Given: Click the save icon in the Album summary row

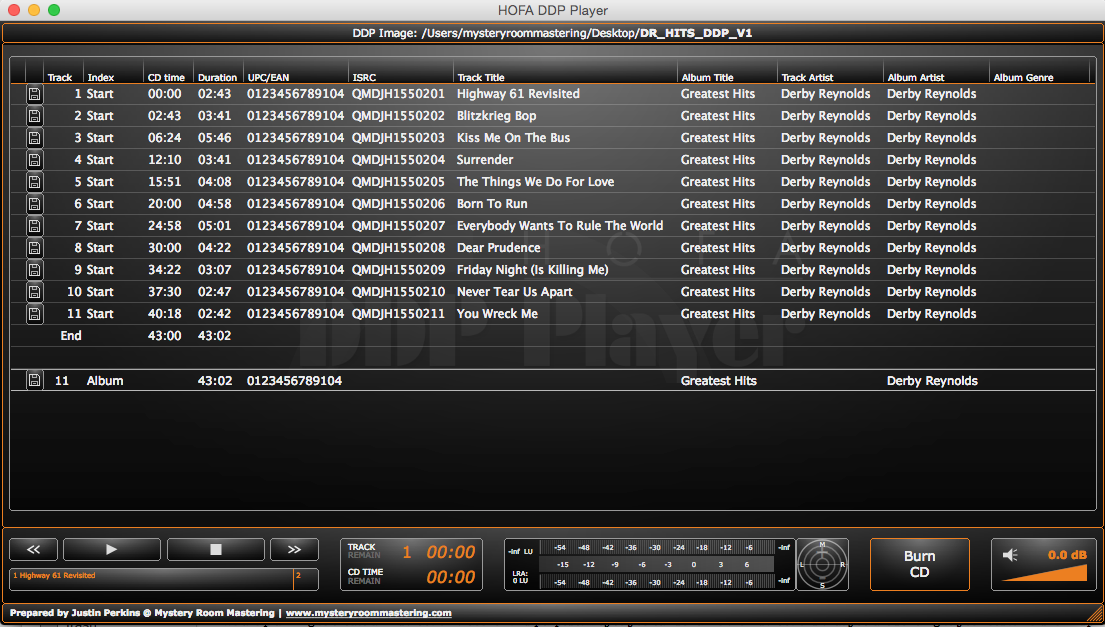Looking at the screenshot, I should tap(35, 380).
